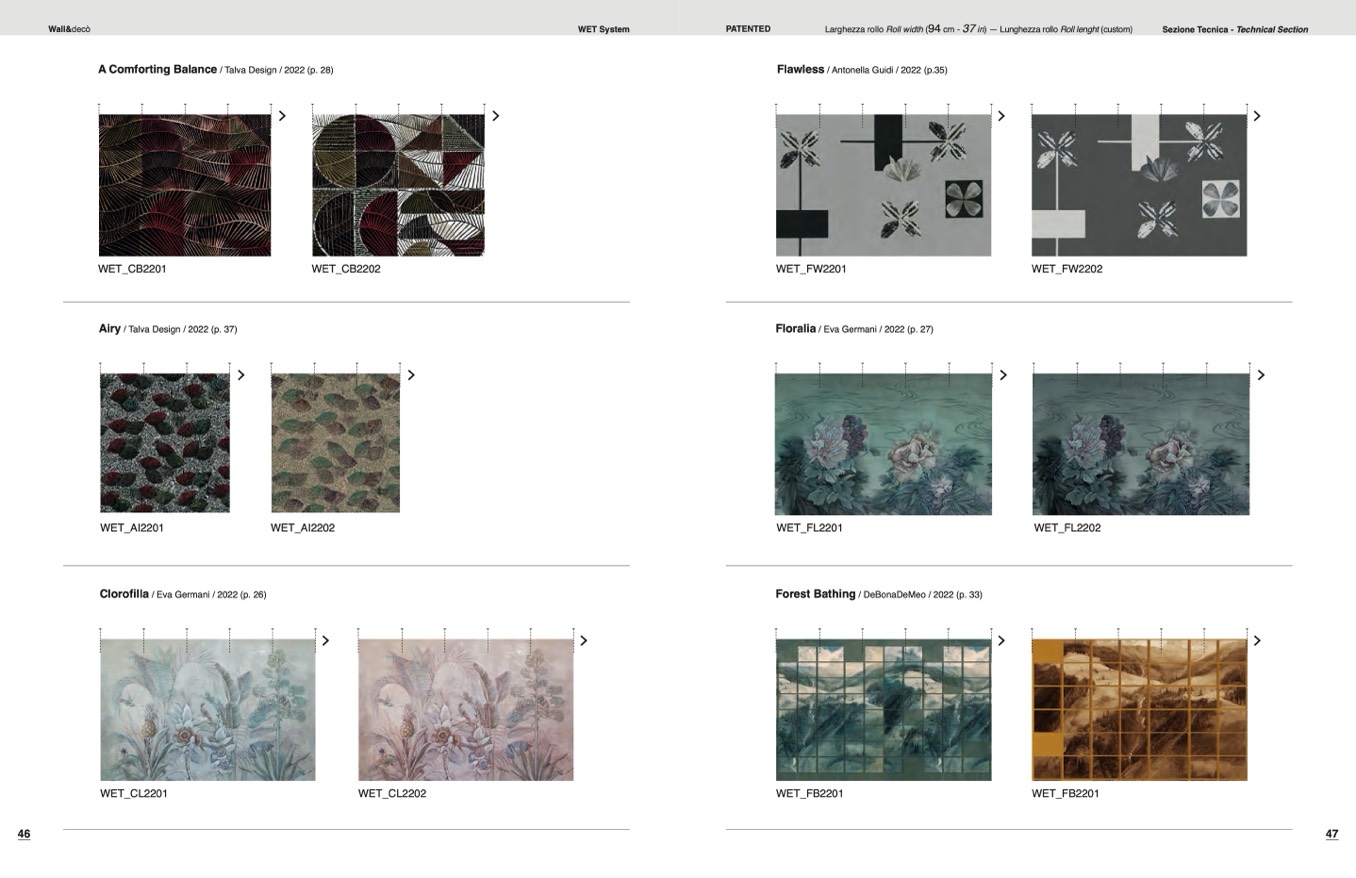Click the arrow next to WET_AI2201 pattern
The image size is (1356, 878).
(241, 375)
